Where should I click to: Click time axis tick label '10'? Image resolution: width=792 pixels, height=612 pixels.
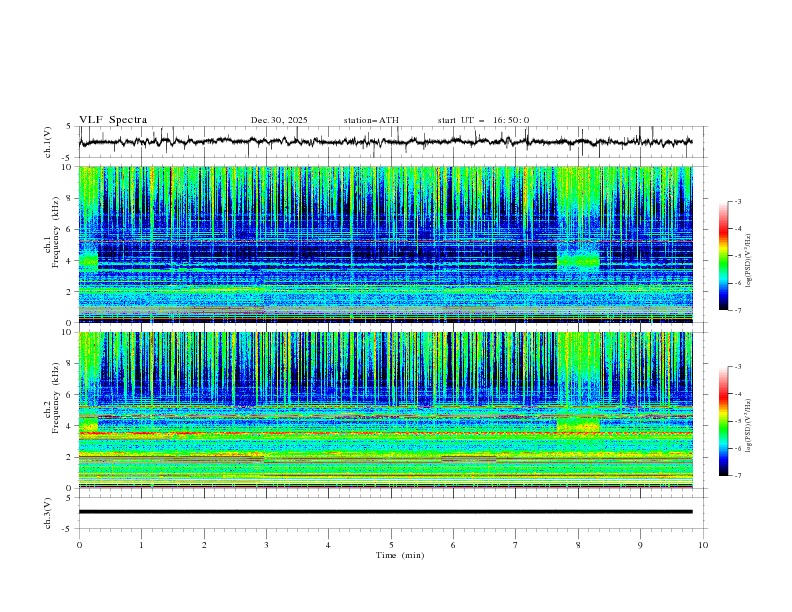(x=703, y=545)
